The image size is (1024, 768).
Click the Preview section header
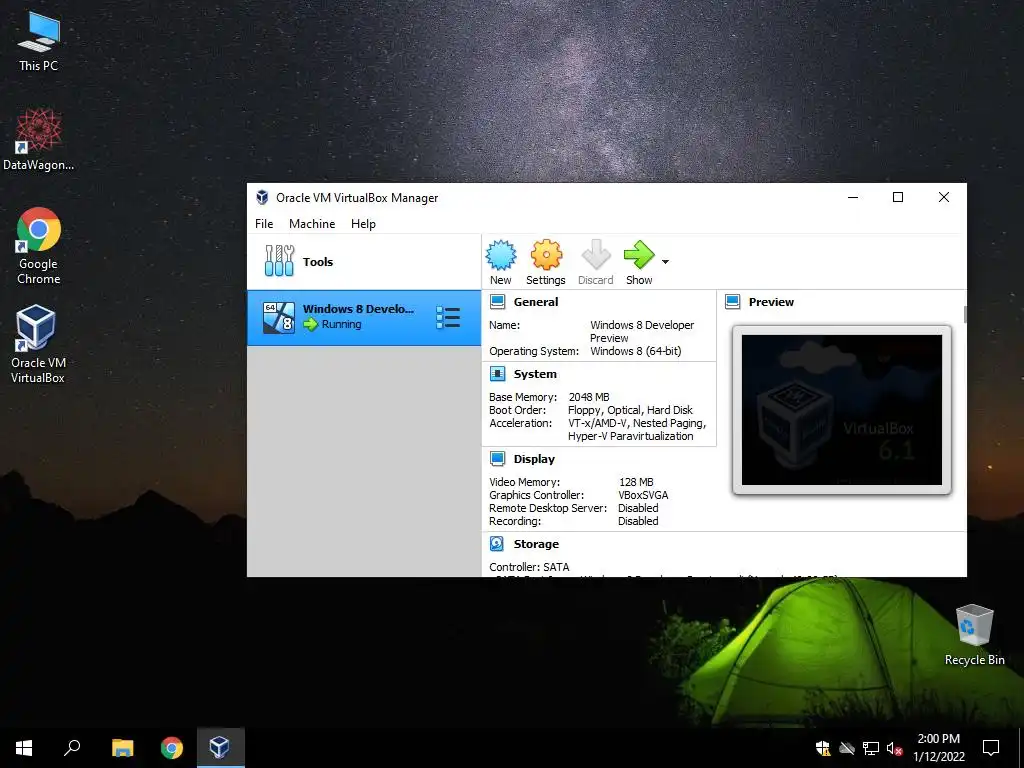[x=771, y=302]
